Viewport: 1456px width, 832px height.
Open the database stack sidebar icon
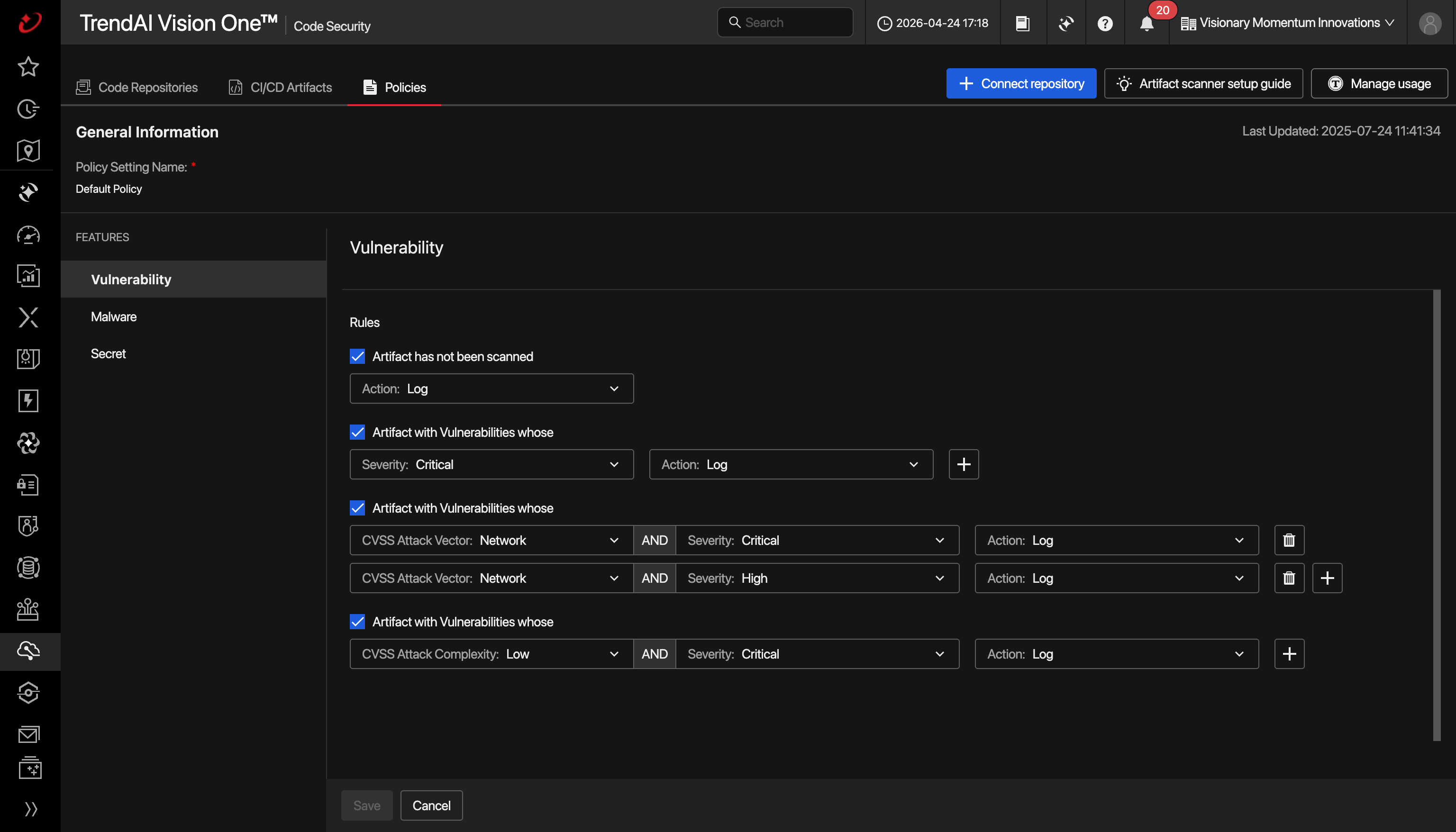click(28, 568)
